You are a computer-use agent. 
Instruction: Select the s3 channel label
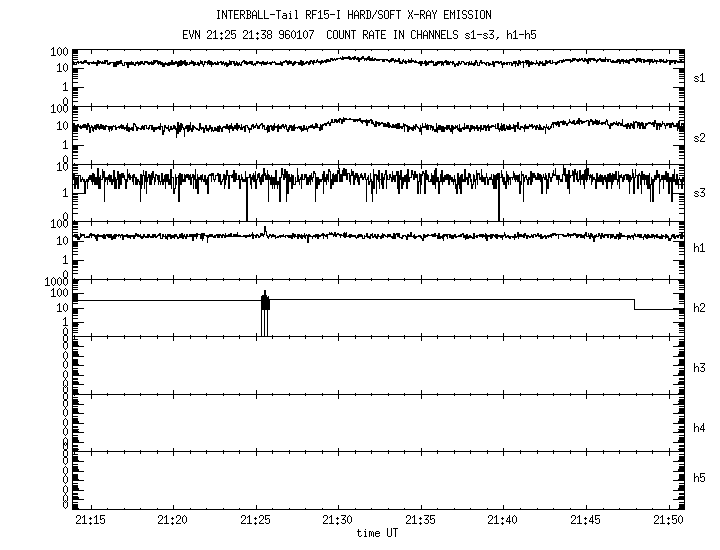click(x=700, y=193)
